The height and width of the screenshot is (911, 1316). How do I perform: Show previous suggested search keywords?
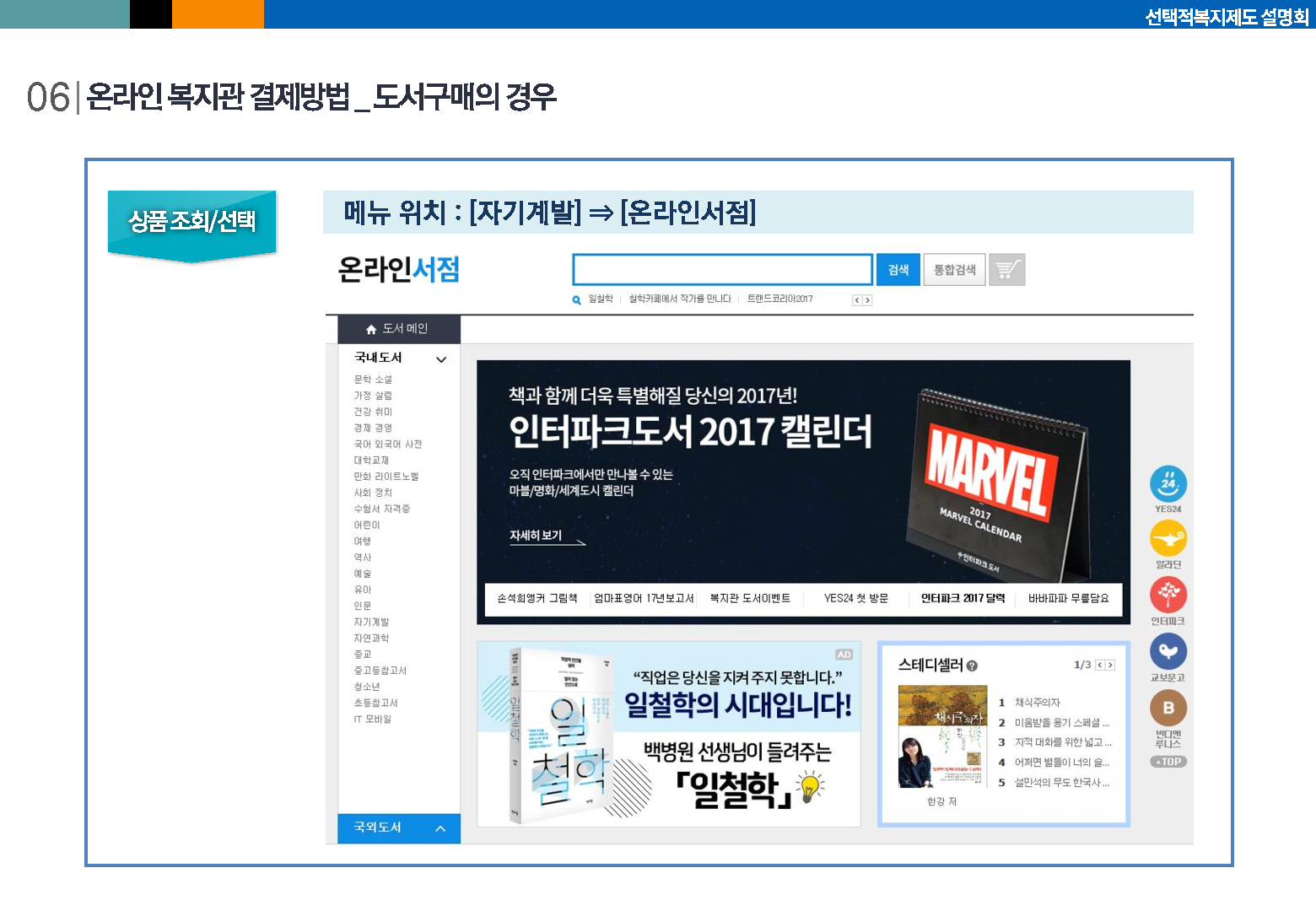(x=857, y=300)
